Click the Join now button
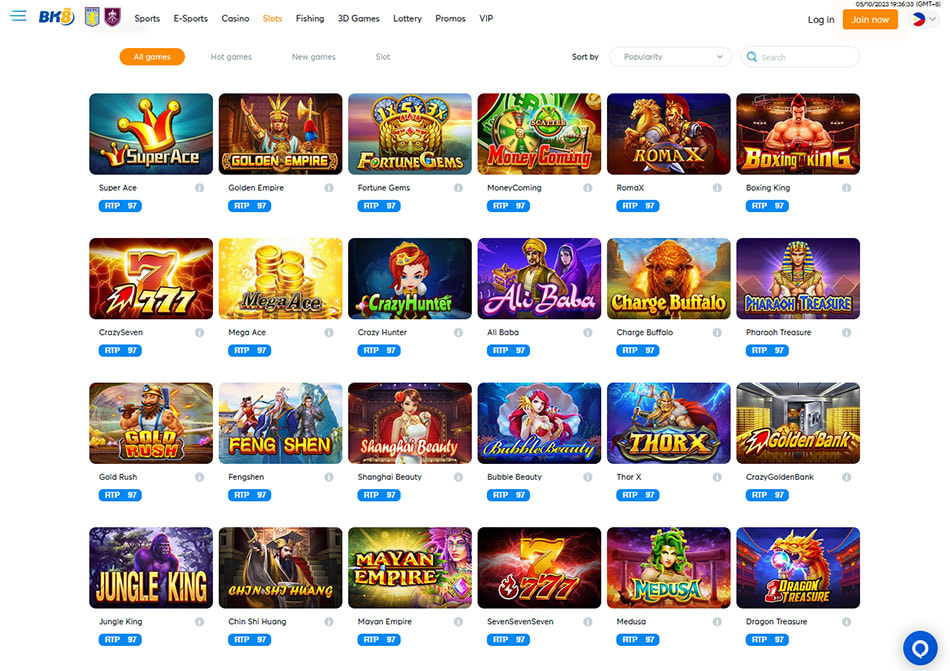 [x=870, y=19]
